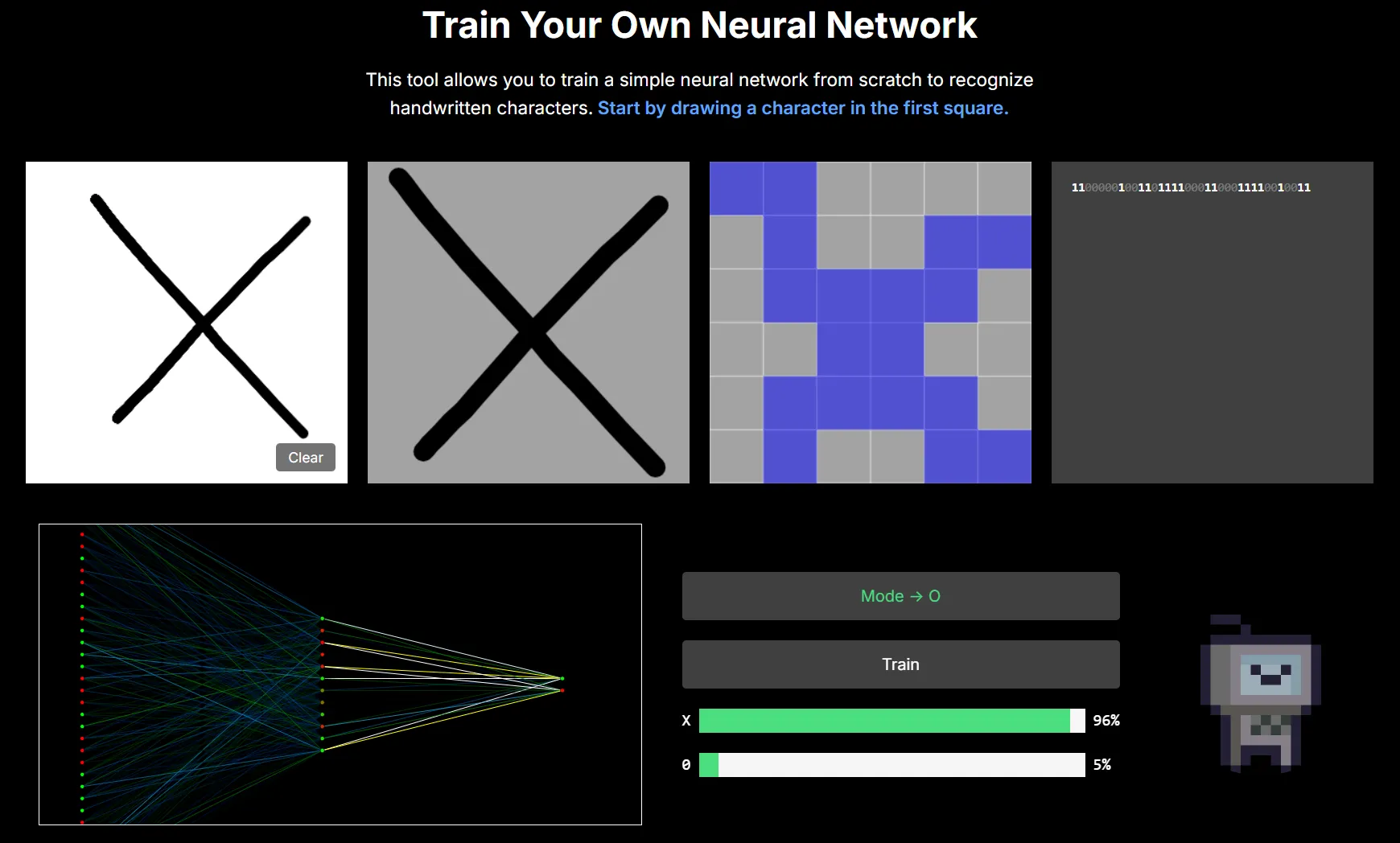The image size is (1400, 843).
Task: Click the 5% label beside 0 bar
Action: coord(1101,765)
